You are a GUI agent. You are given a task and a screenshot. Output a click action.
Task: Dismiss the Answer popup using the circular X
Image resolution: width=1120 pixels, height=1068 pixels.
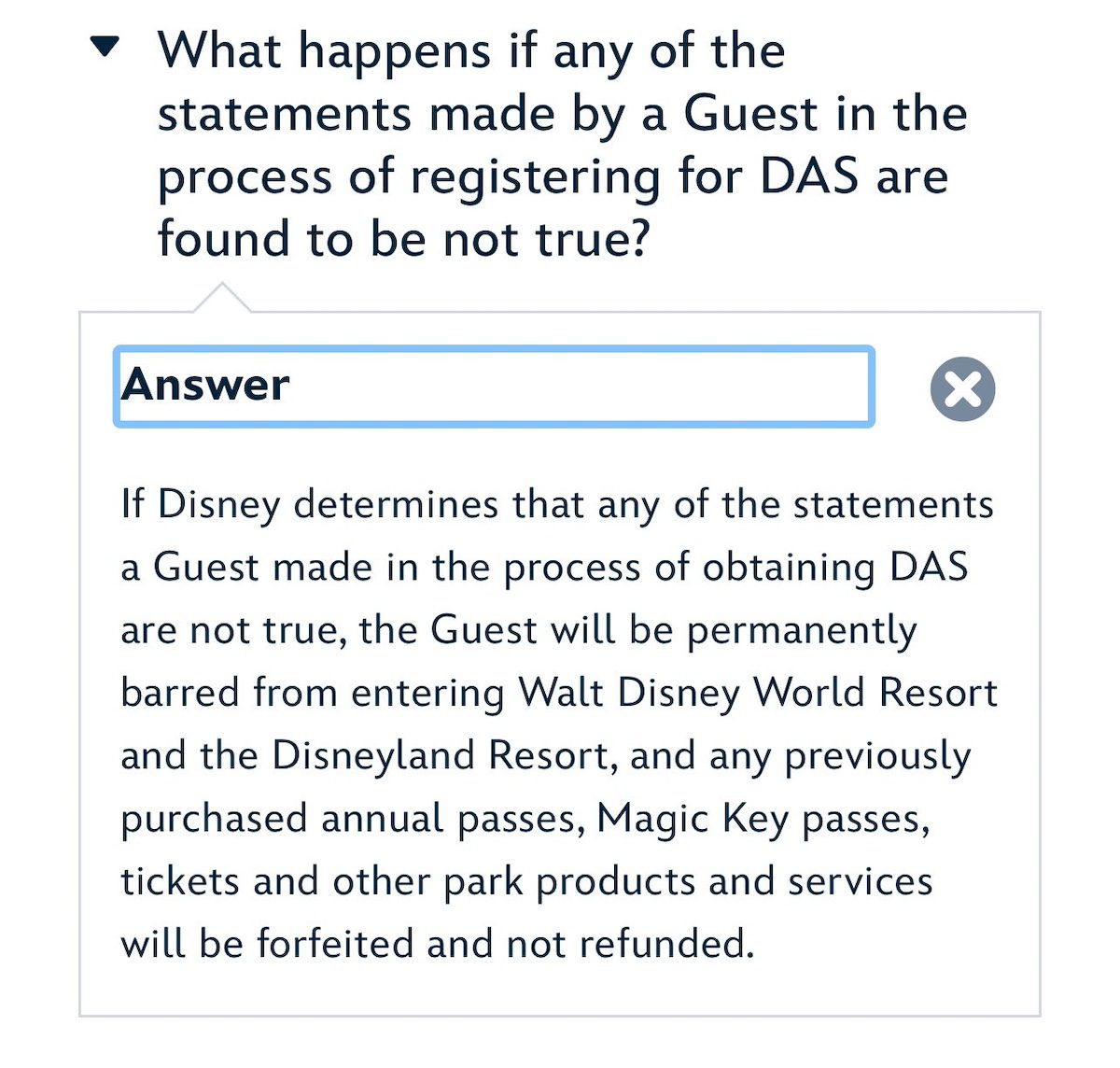(x=962, y=387)
